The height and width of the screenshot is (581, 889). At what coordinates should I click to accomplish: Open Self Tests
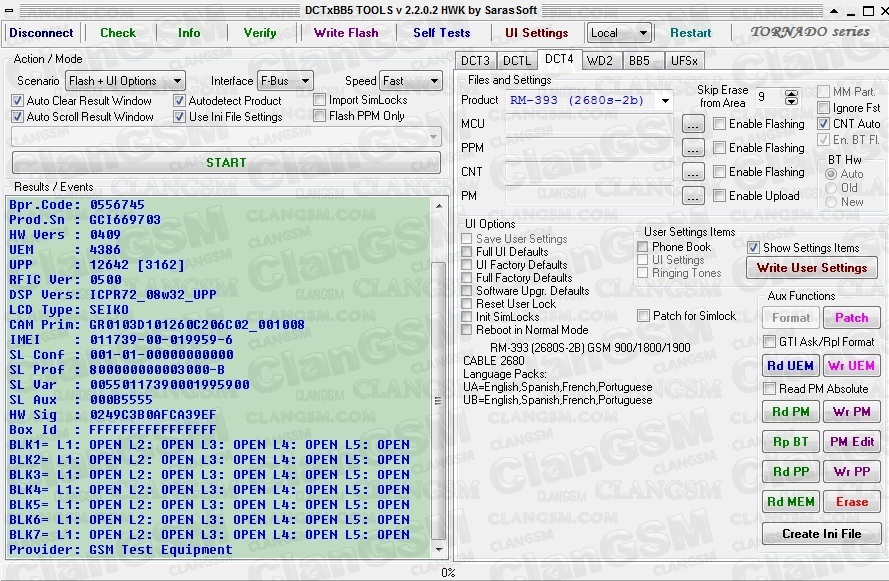(442, 33)
